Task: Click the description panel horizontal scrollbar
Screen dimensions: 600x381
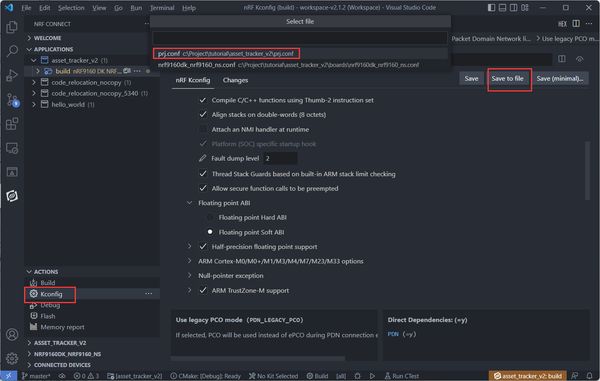Action: 258,358
